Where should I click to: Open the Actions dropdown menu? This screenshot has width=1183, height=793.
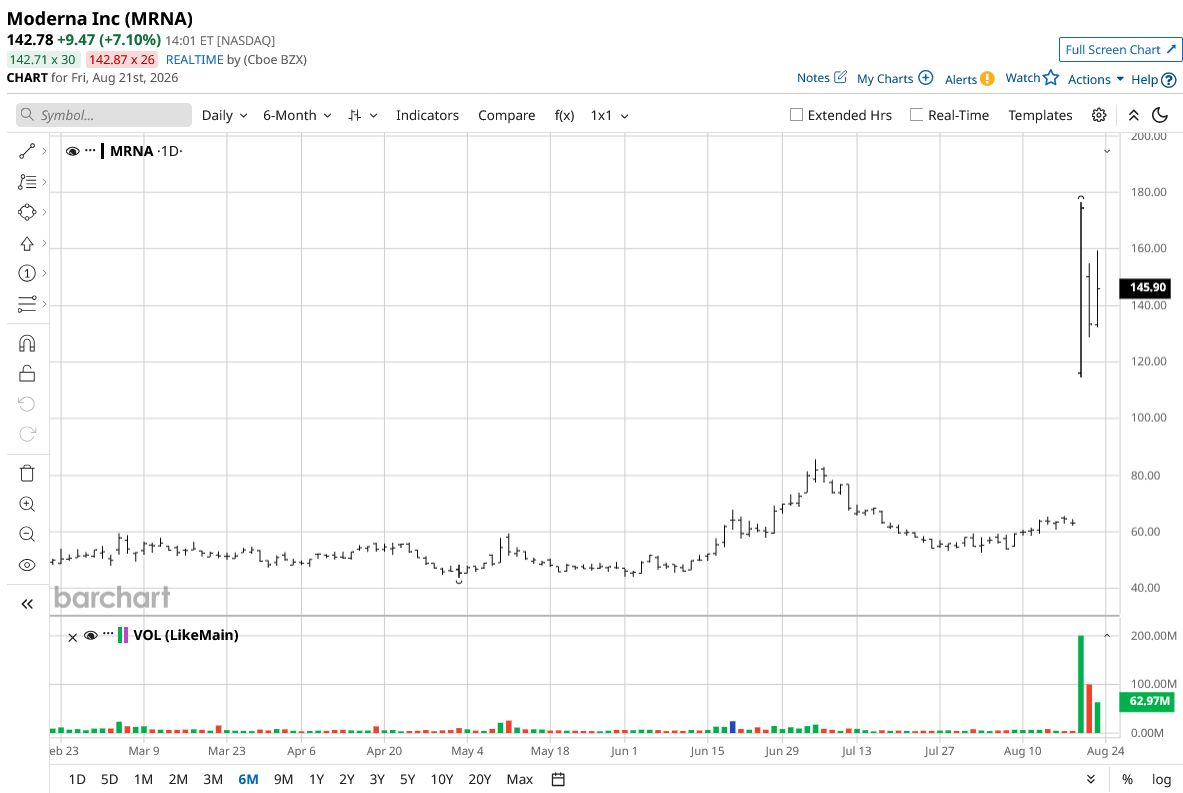coord(1095,79)
